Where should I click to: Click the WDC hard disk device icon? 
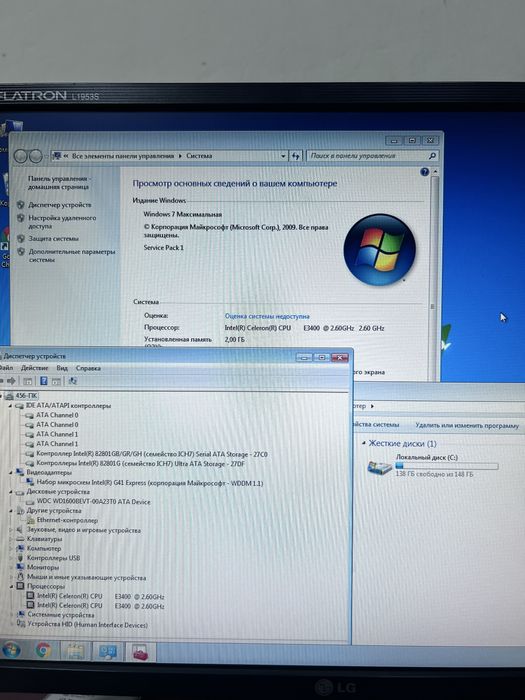tap(30, 502)
